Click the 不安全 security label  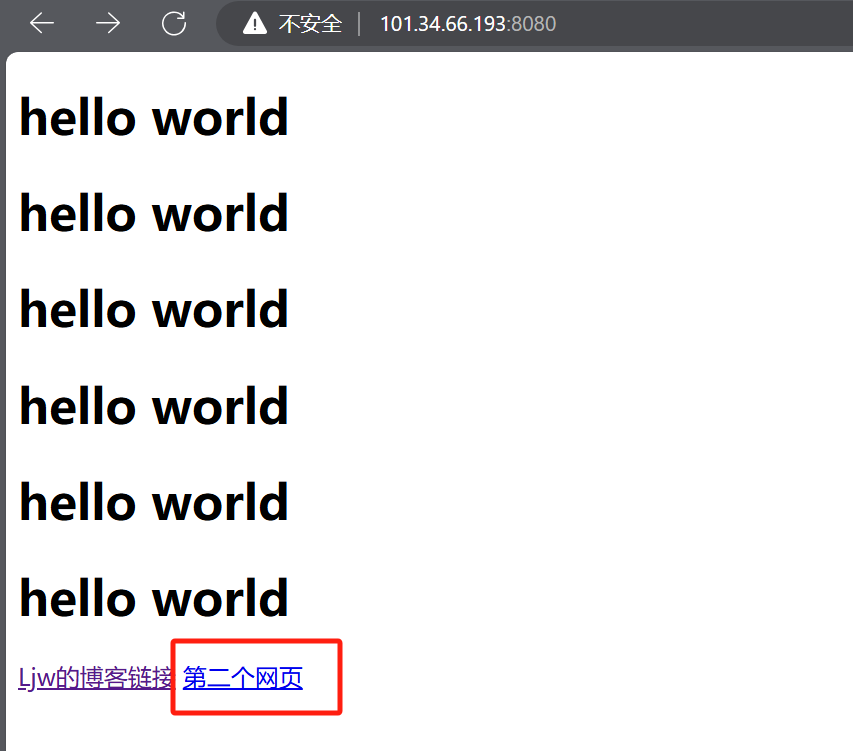(310, 24)
